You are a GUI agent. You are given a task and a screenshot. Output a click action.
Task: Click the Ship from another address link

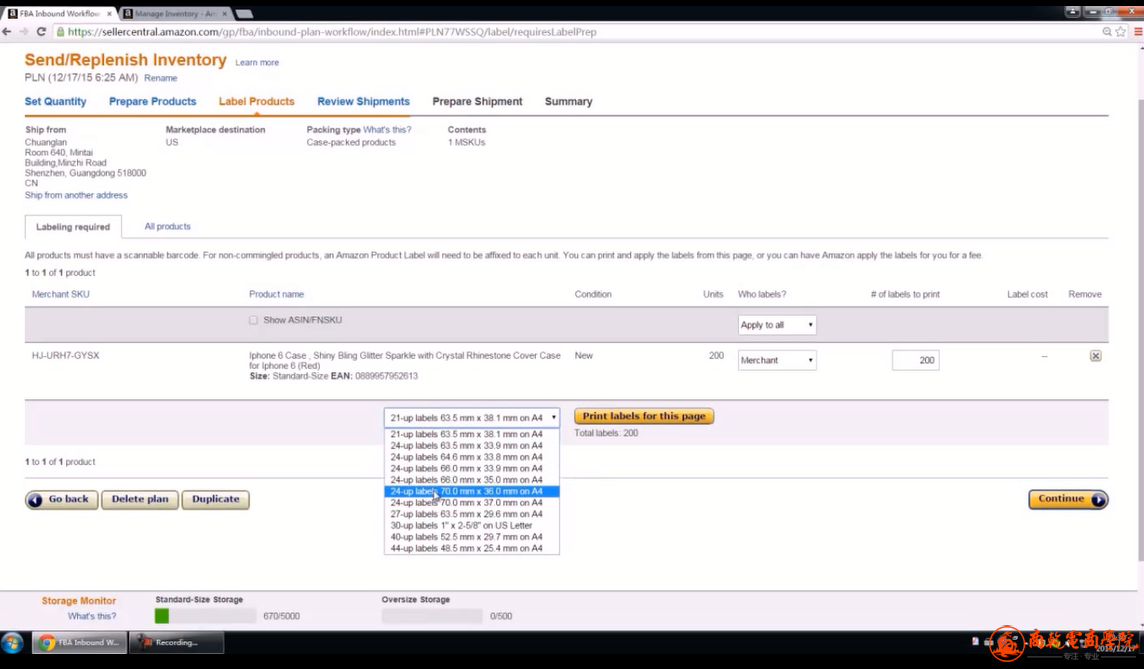(x=76, y=195)
